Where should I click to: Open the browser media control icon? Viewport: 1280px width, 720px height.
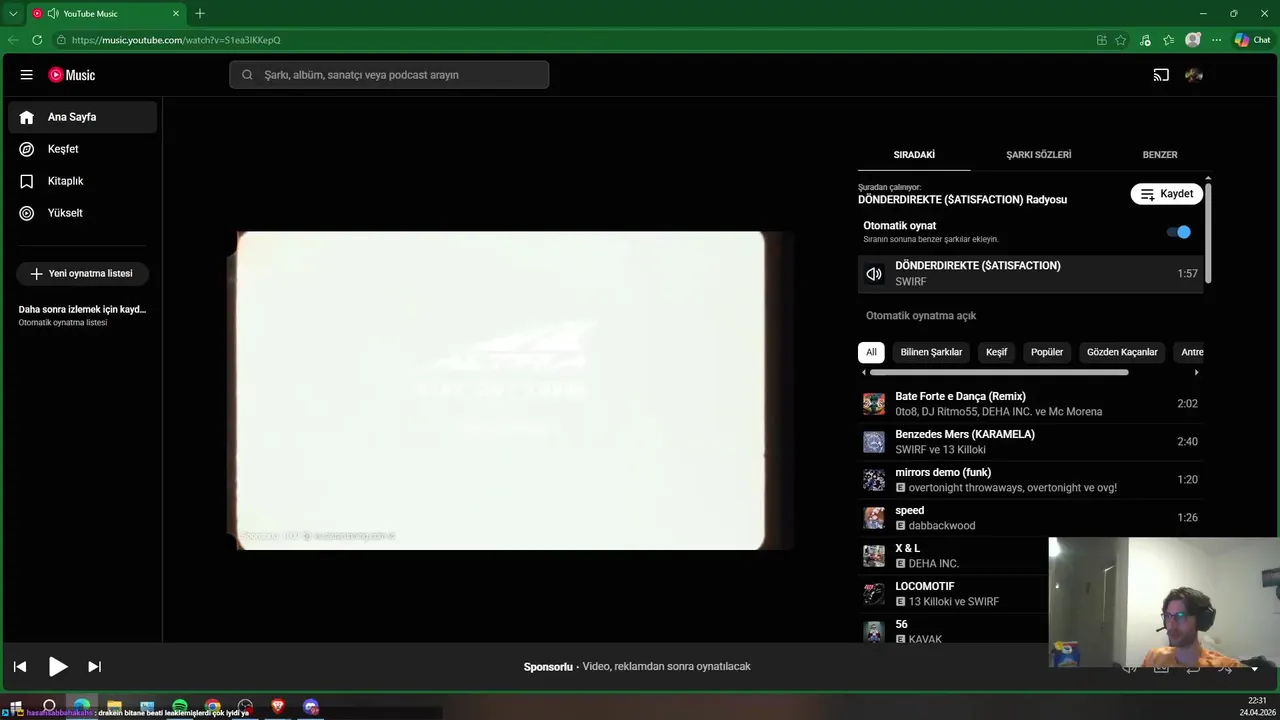pyautogui.click(x=1145, y=40)
